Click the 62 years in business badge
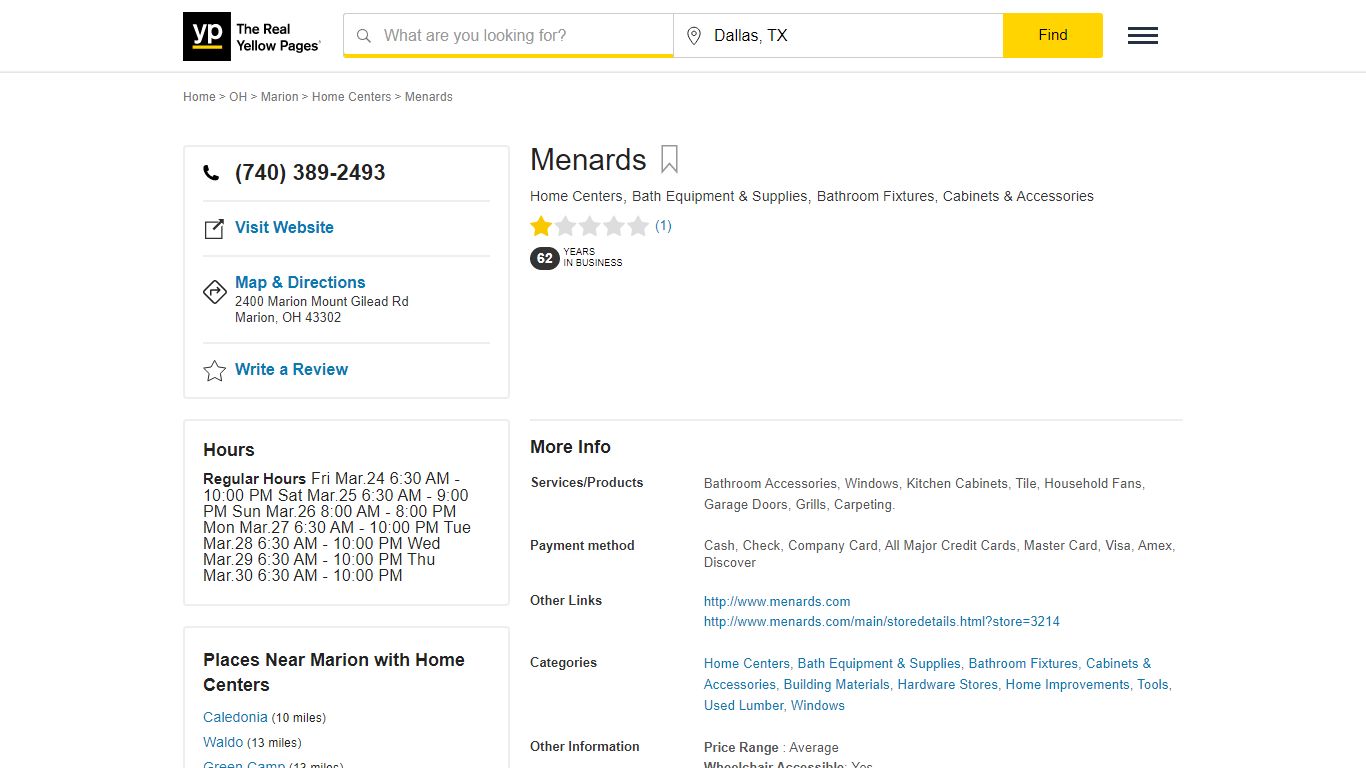This screenshot has width=1366, height=768. [576, 258]
